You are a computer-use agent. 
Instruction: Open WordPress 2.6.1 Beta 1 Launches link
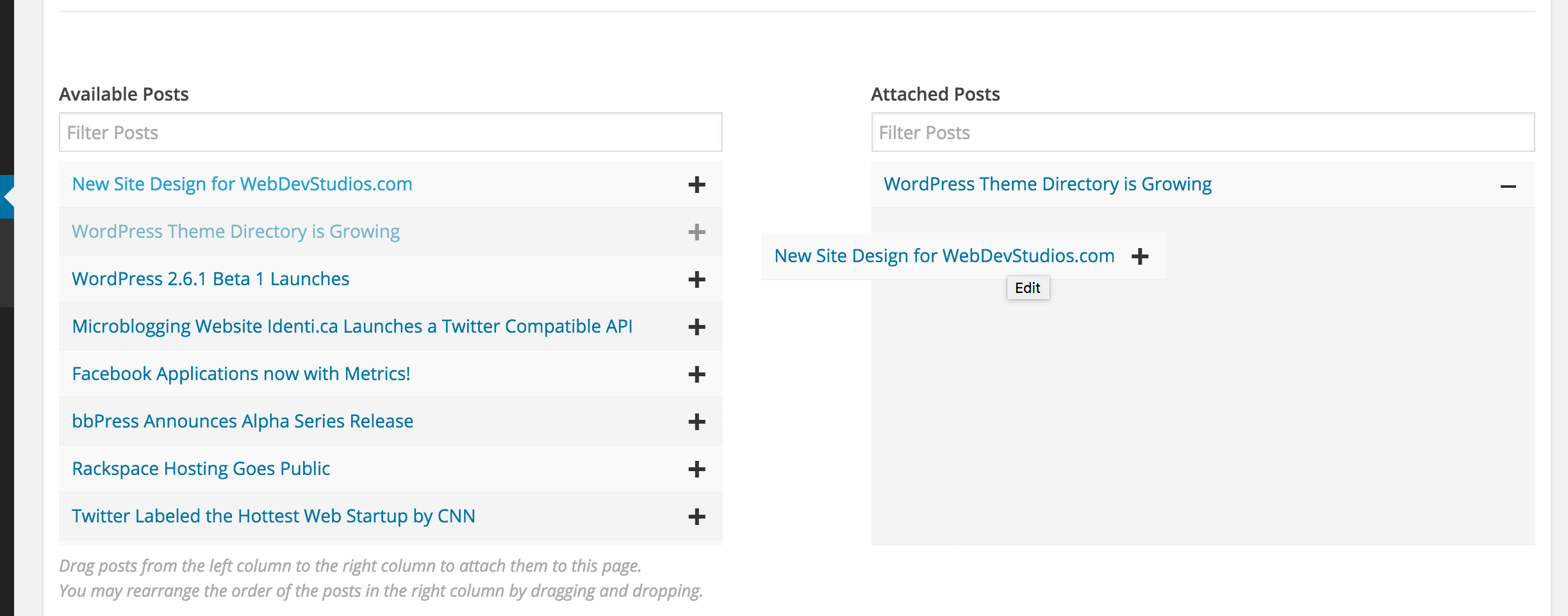(x=210, y=279)
